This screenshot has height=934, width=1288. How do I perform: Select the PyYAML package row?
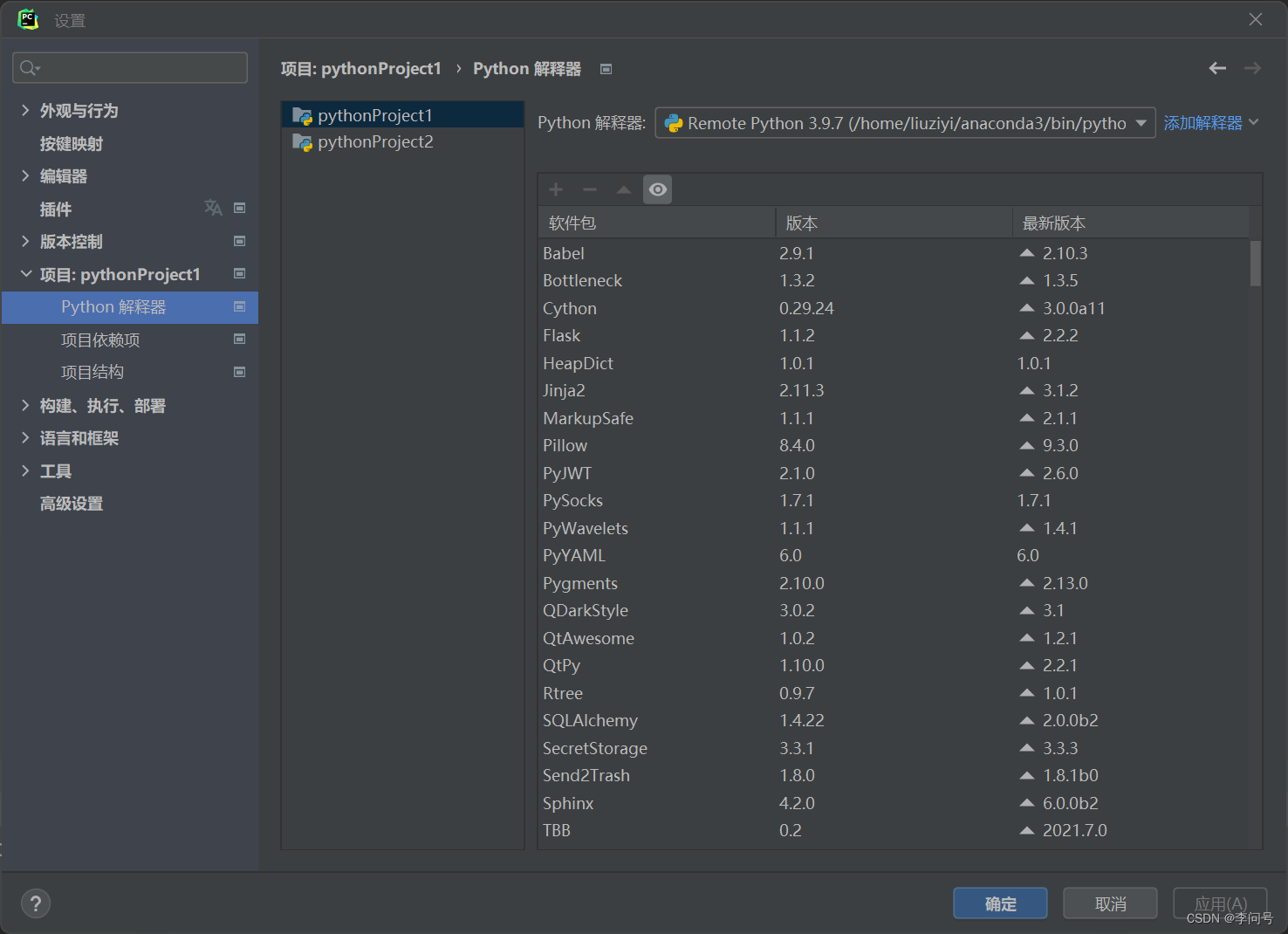[894, 555]
